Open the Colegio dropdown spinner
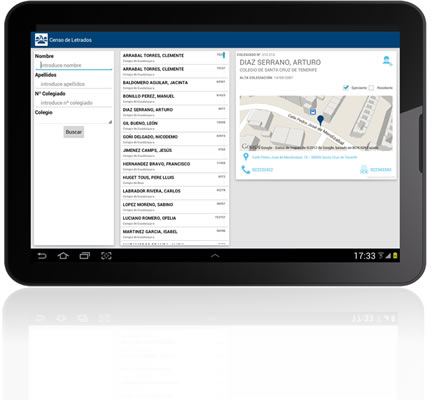The image size is (432, 400). point(74,121)
